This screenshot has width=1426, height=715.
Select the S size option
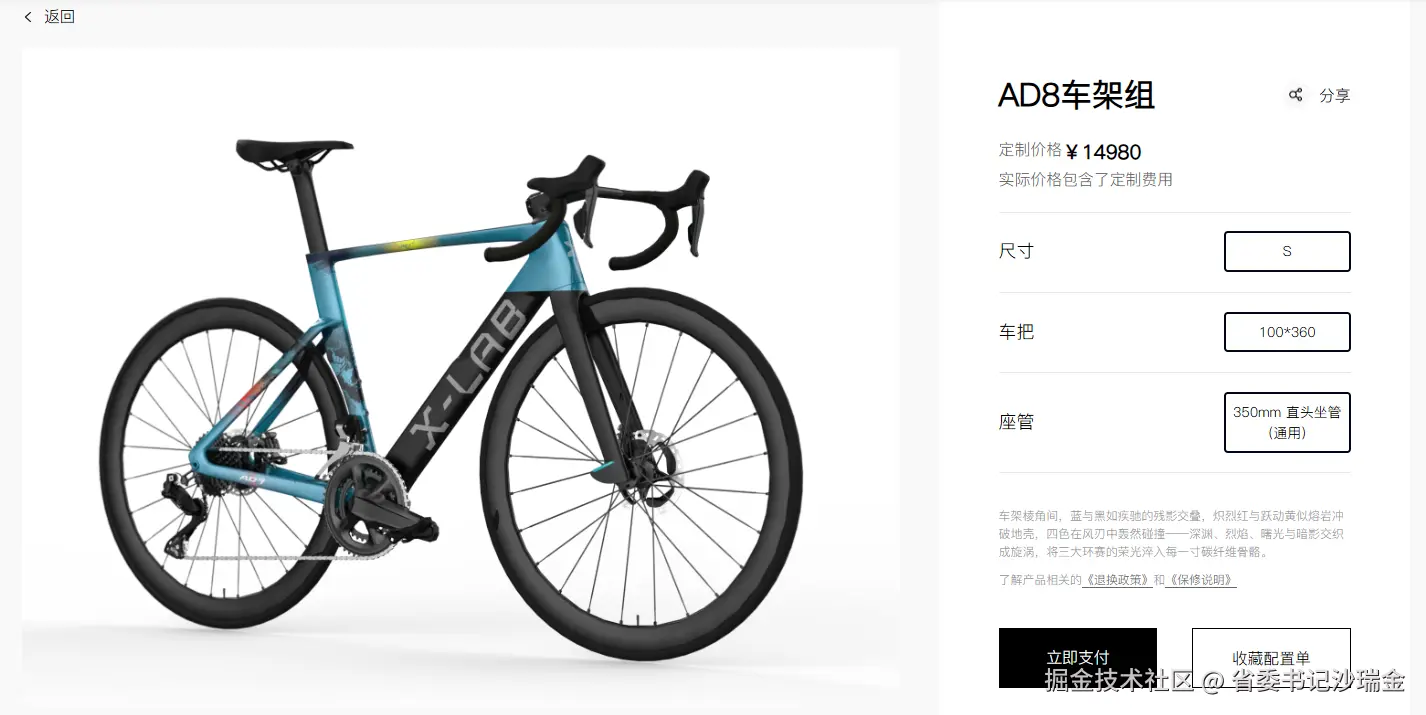pyautogui.click(x=1287, y=251)
